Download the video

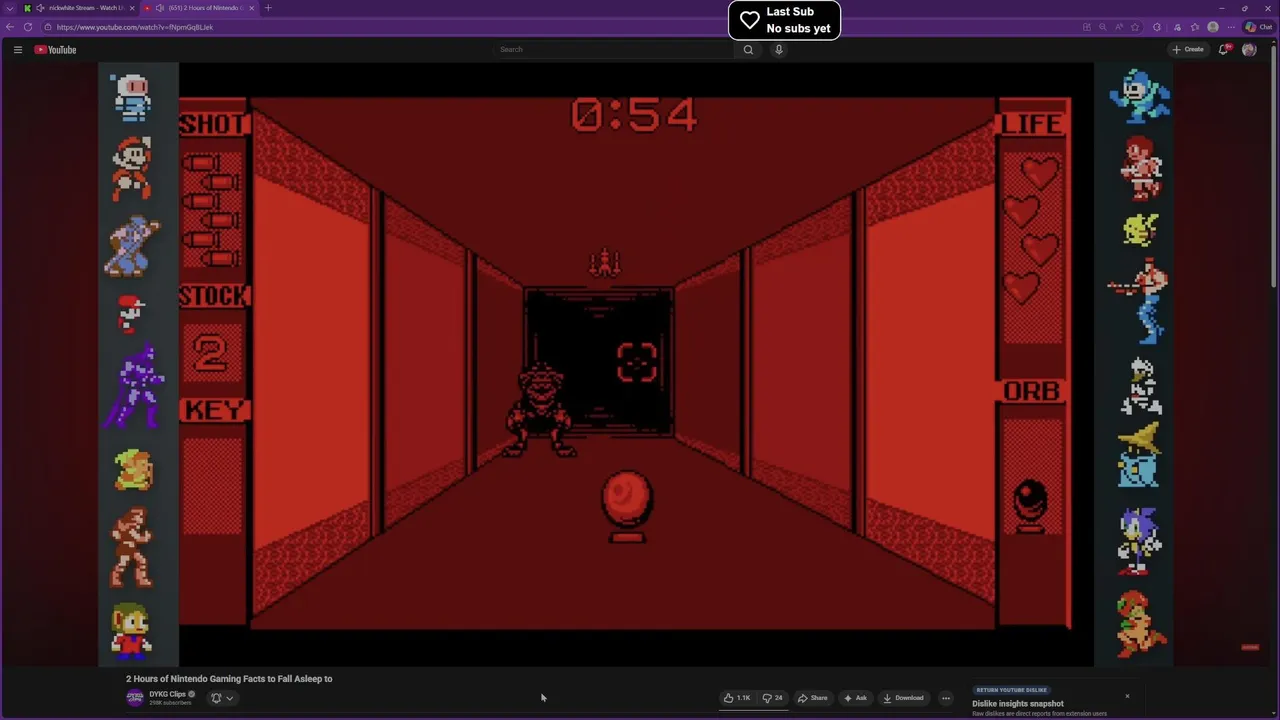[x=903, y=698]
